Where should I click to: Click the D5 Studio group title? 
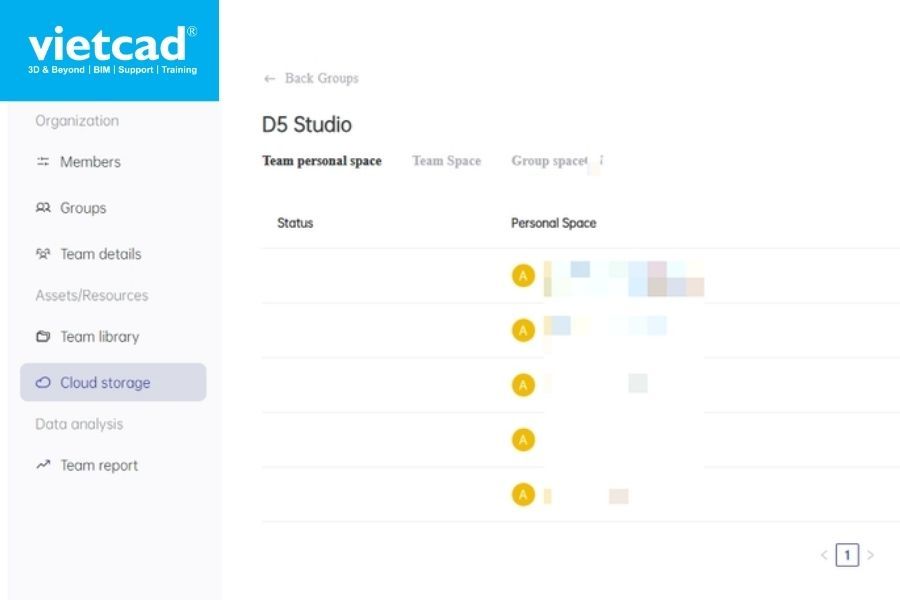pos(307,125)
